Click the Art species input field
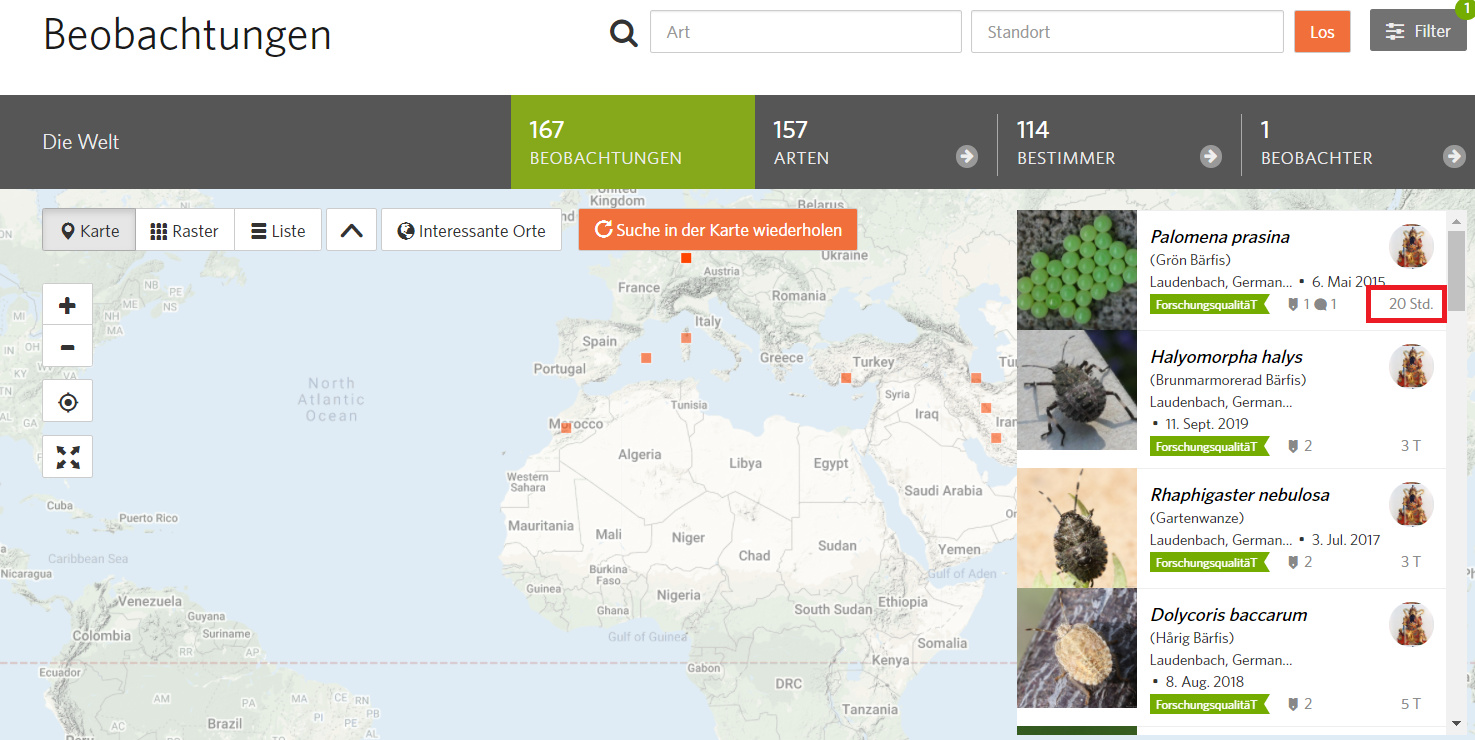This screenshot has width=1475, height=740. [806, 32]
